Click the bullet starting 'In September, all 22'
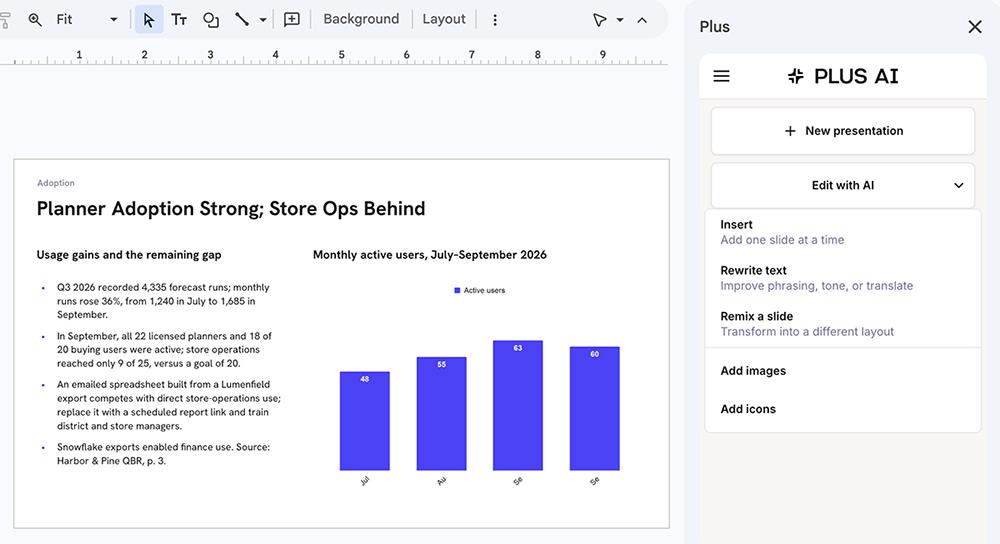Image resolution: width=1000 pixels, height=544 pixels. pos(165,349)
